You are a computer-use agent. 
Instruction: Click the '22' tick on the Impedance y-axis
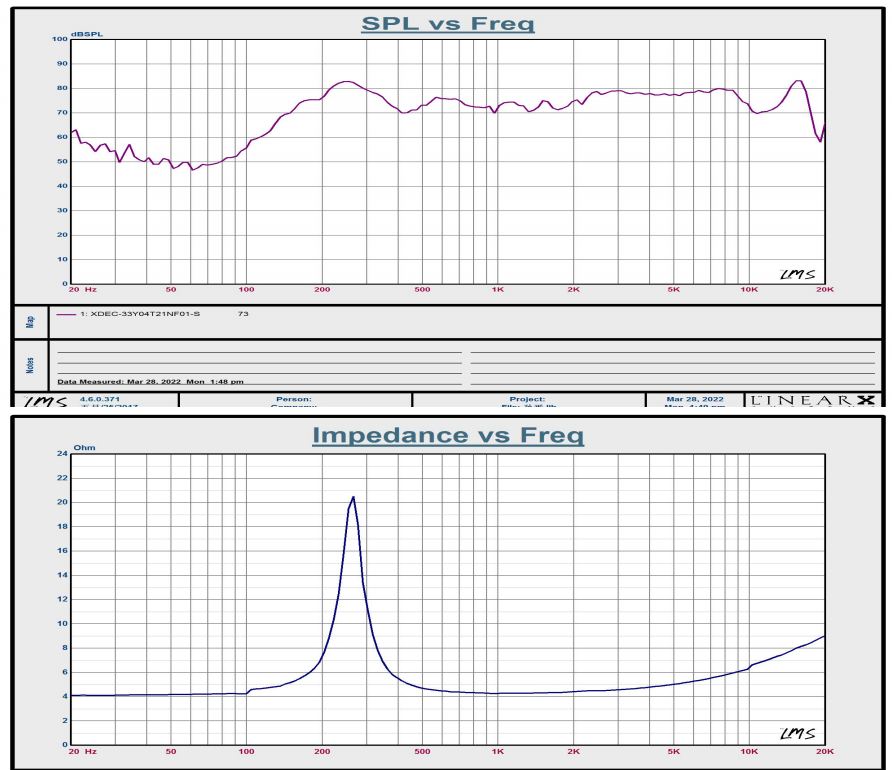61,478
